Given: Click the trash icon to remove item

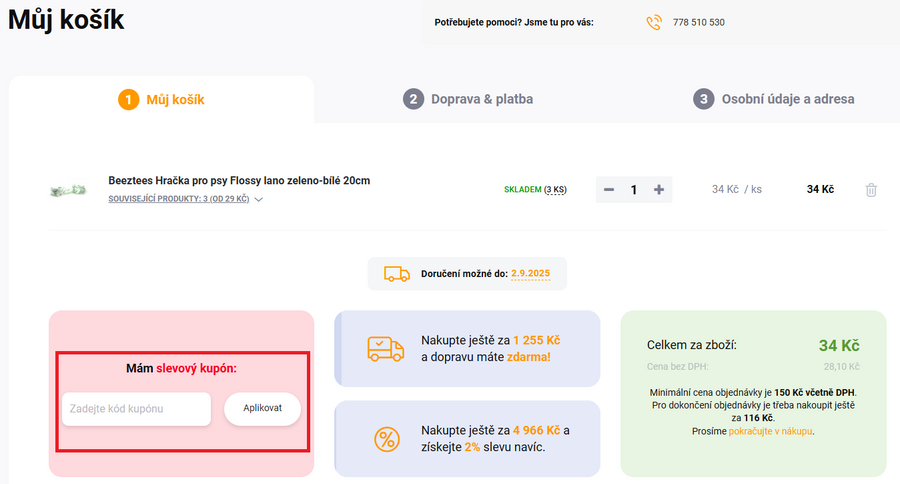Looking at the screenshot, I should (x=871, y=190).
